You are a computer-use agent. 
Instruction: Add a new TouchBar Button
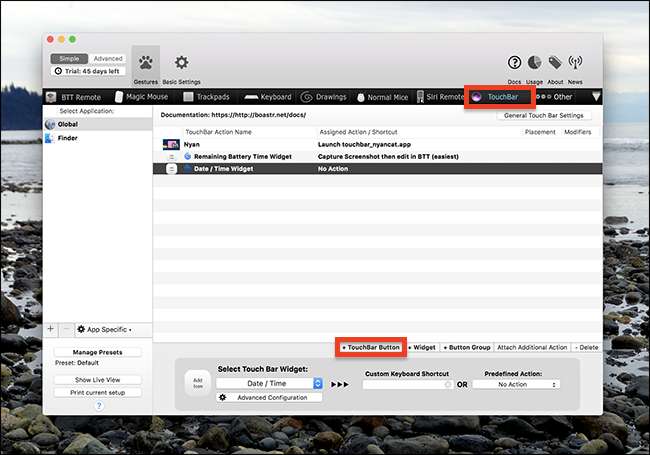click(371, 347)
